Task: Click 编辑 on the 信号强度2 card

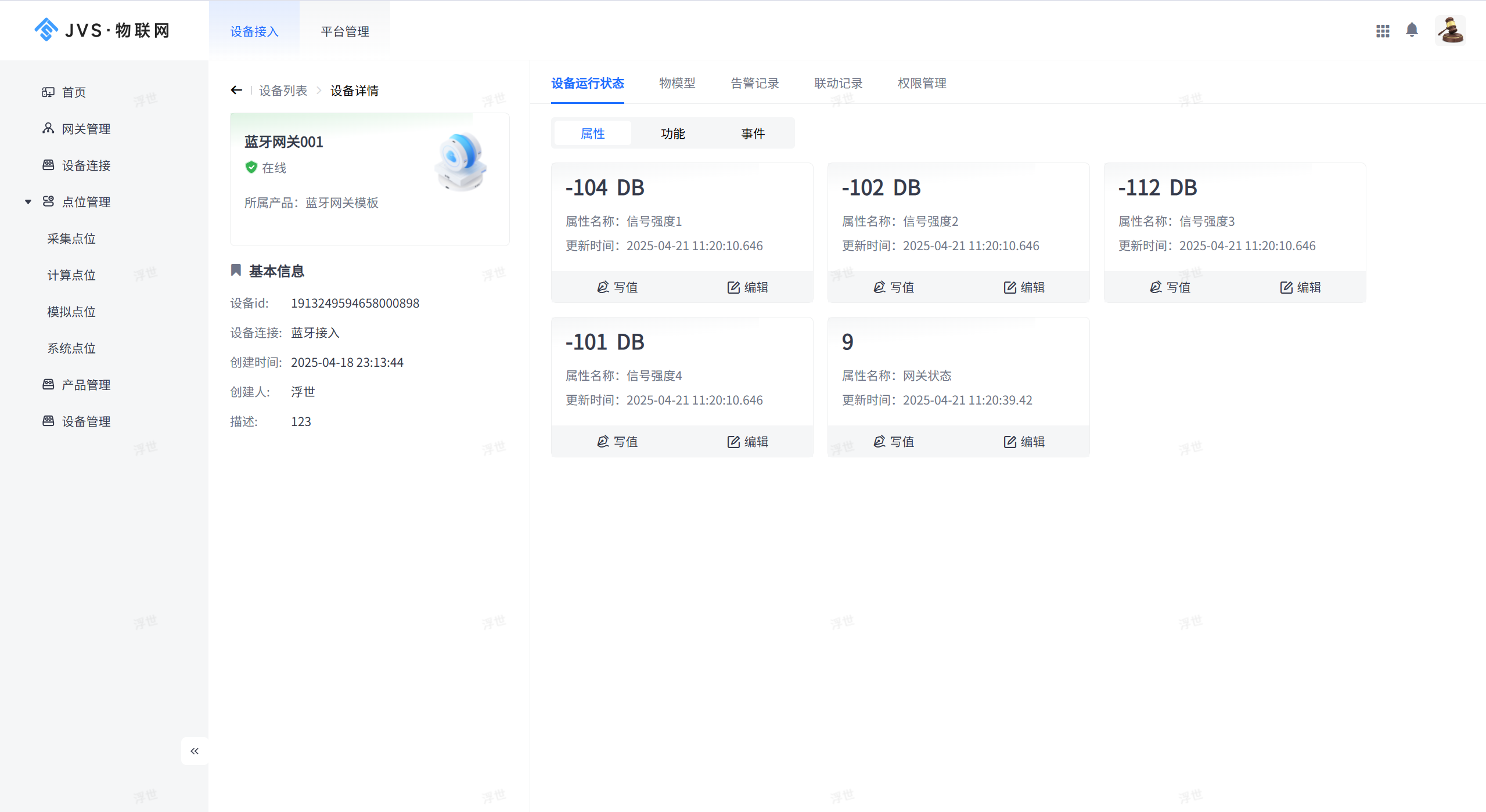Action: pos(1024,287)
